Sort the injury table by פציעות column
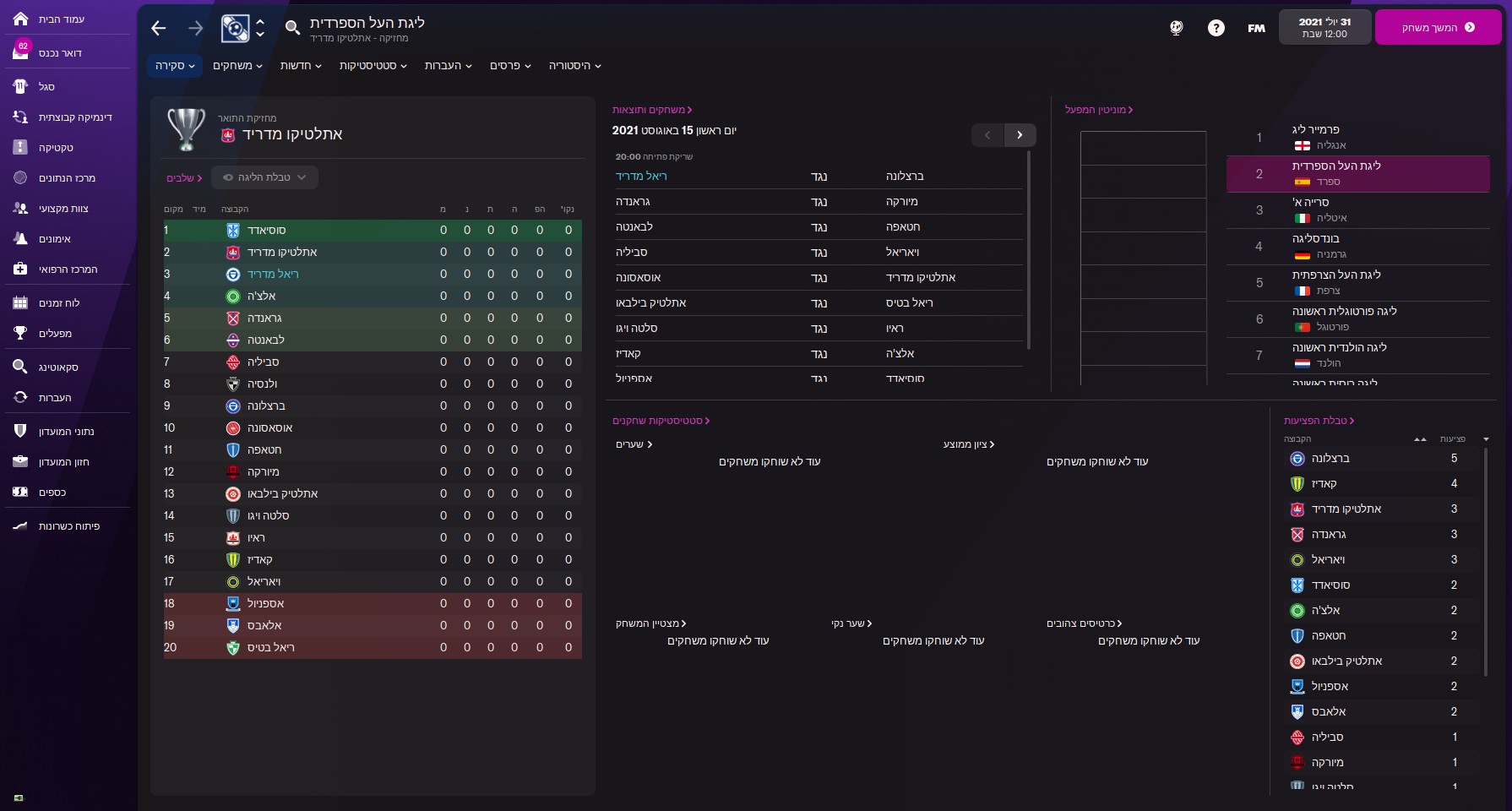Image resolution: width=1512 pixels, height=811 pixels. click(1453, 438)
